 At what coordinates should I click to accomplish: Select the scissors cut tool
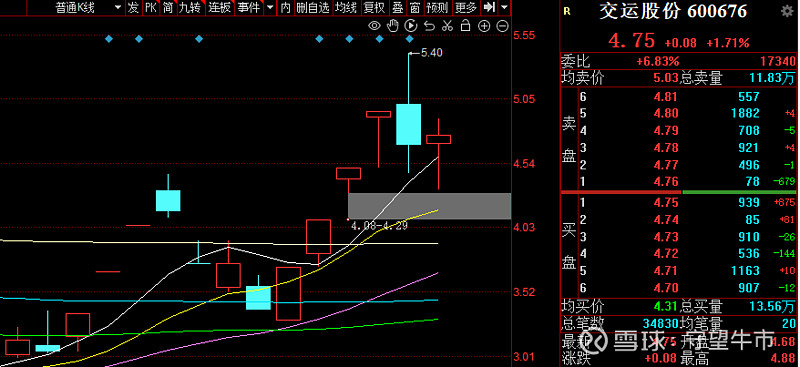point(447,26)
